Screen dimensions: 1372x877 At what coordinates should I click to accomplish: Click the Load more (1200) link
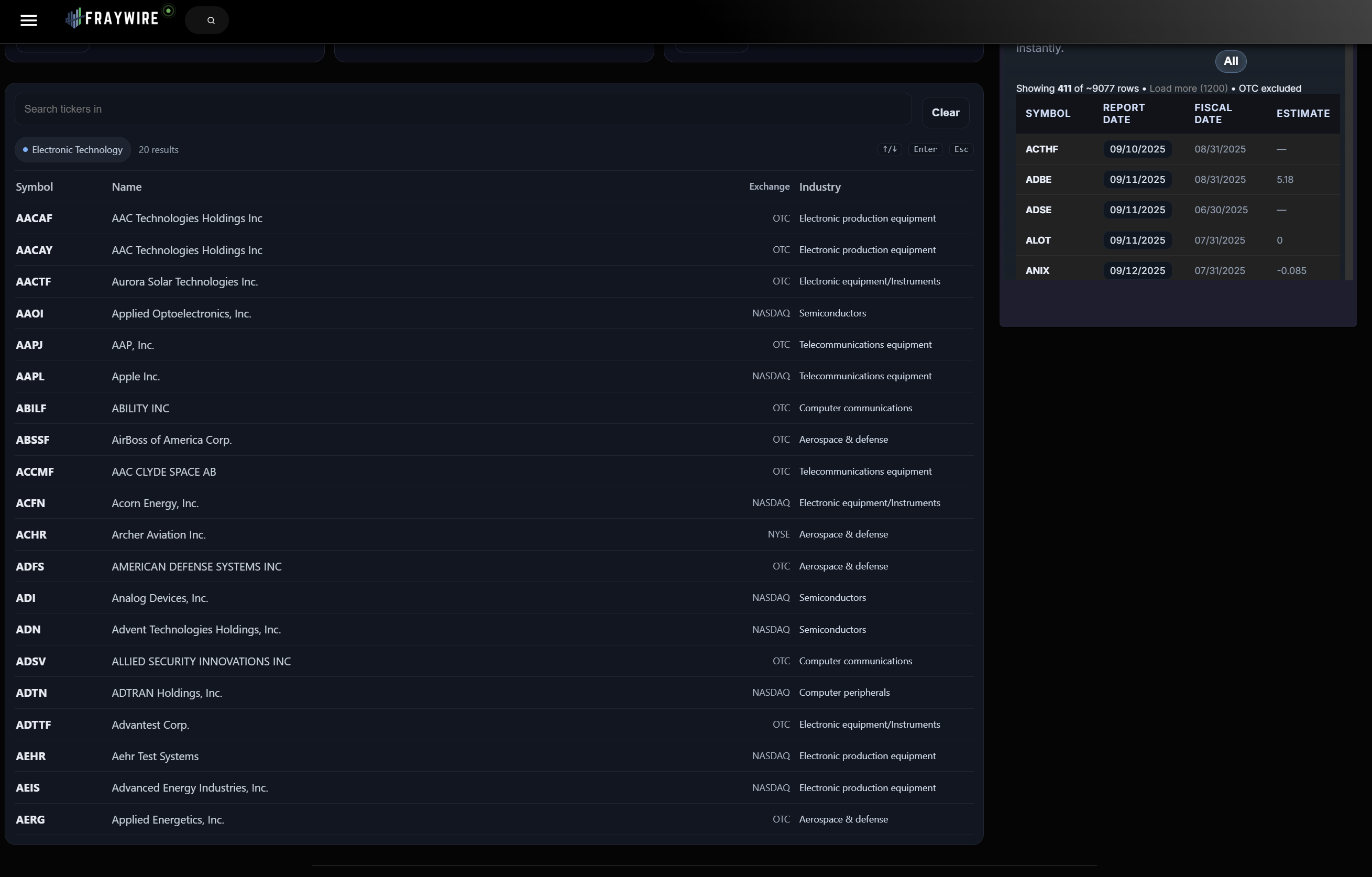click(1188, 89)
